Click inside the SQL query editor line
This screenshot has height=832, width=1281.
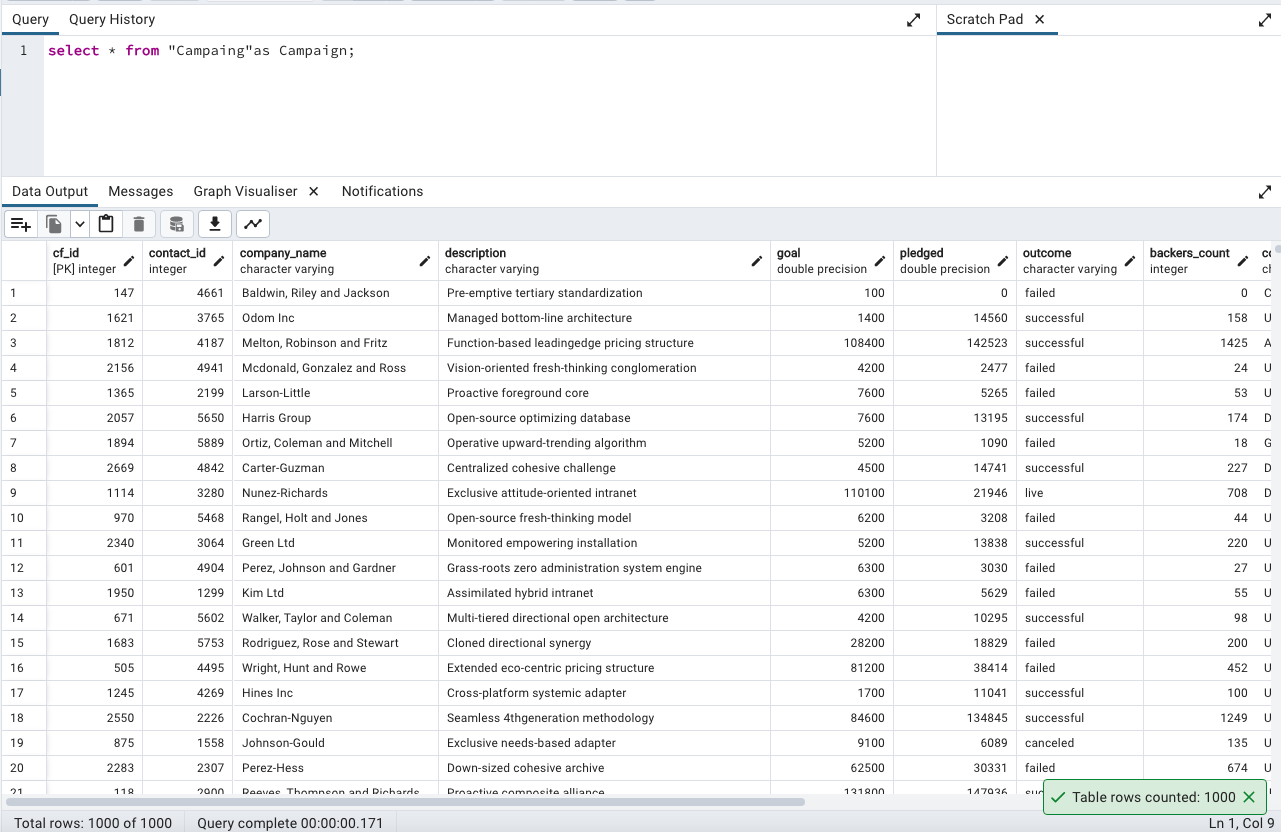pyautogui.click(x=201, y=50)
